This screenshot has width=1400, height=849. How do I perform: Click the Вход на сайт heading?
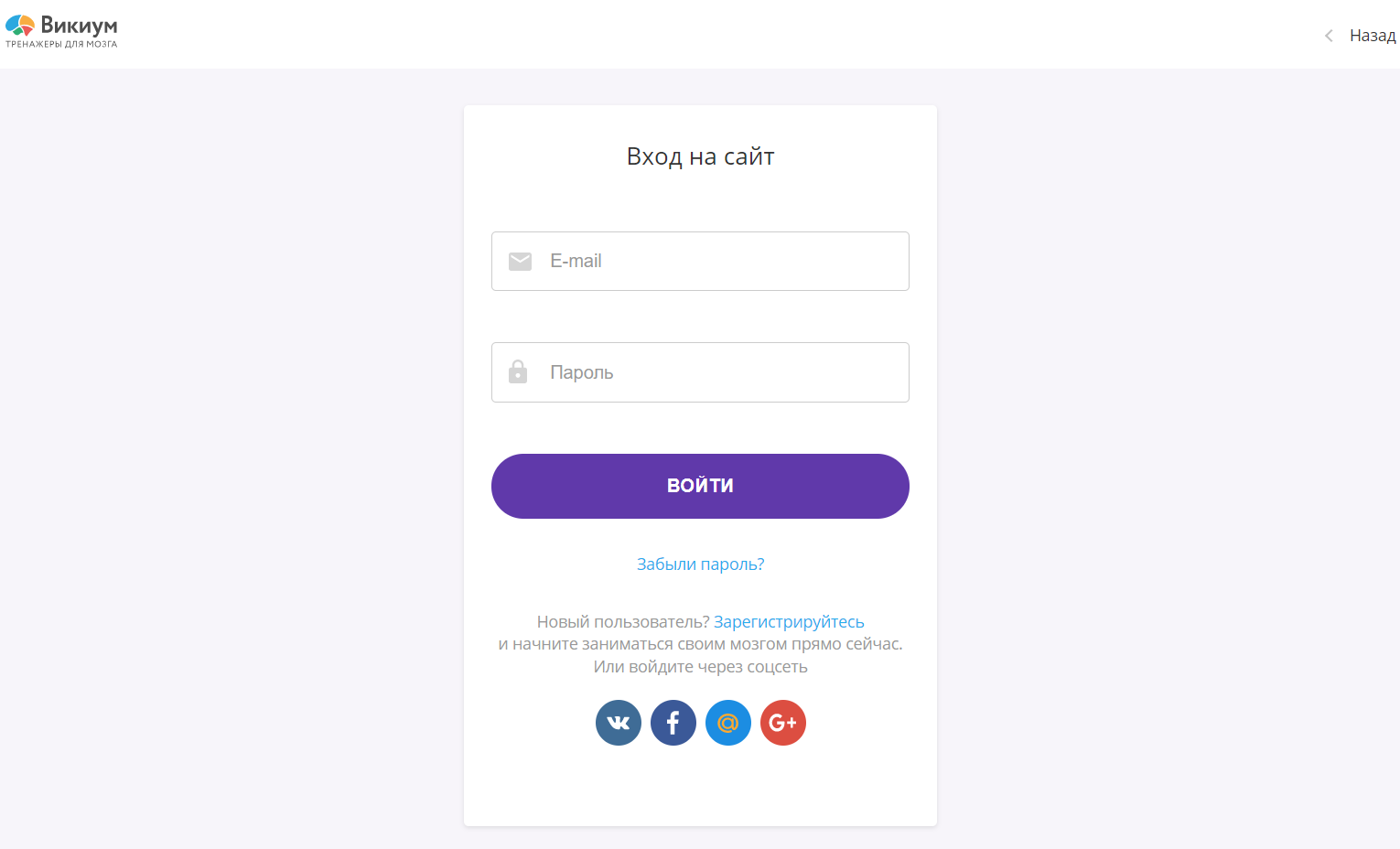click(700, 156)
